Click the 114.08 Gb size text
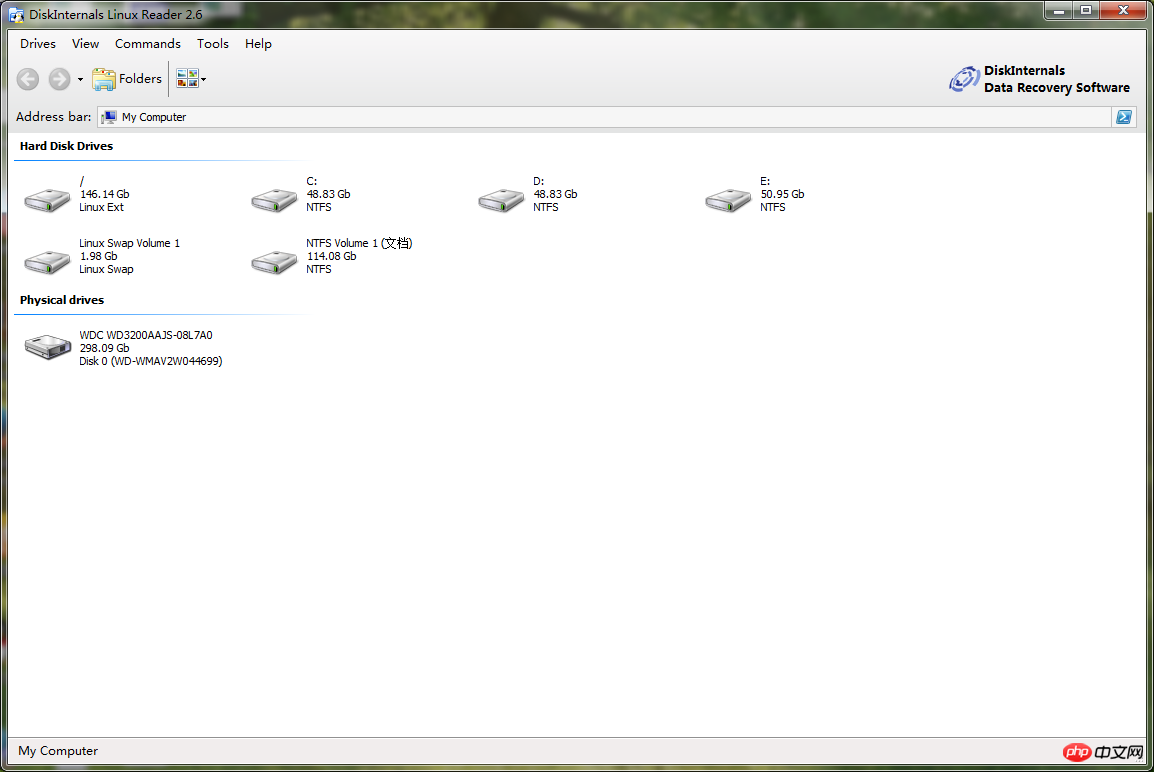1154x772 pixels. click(331, 256)
